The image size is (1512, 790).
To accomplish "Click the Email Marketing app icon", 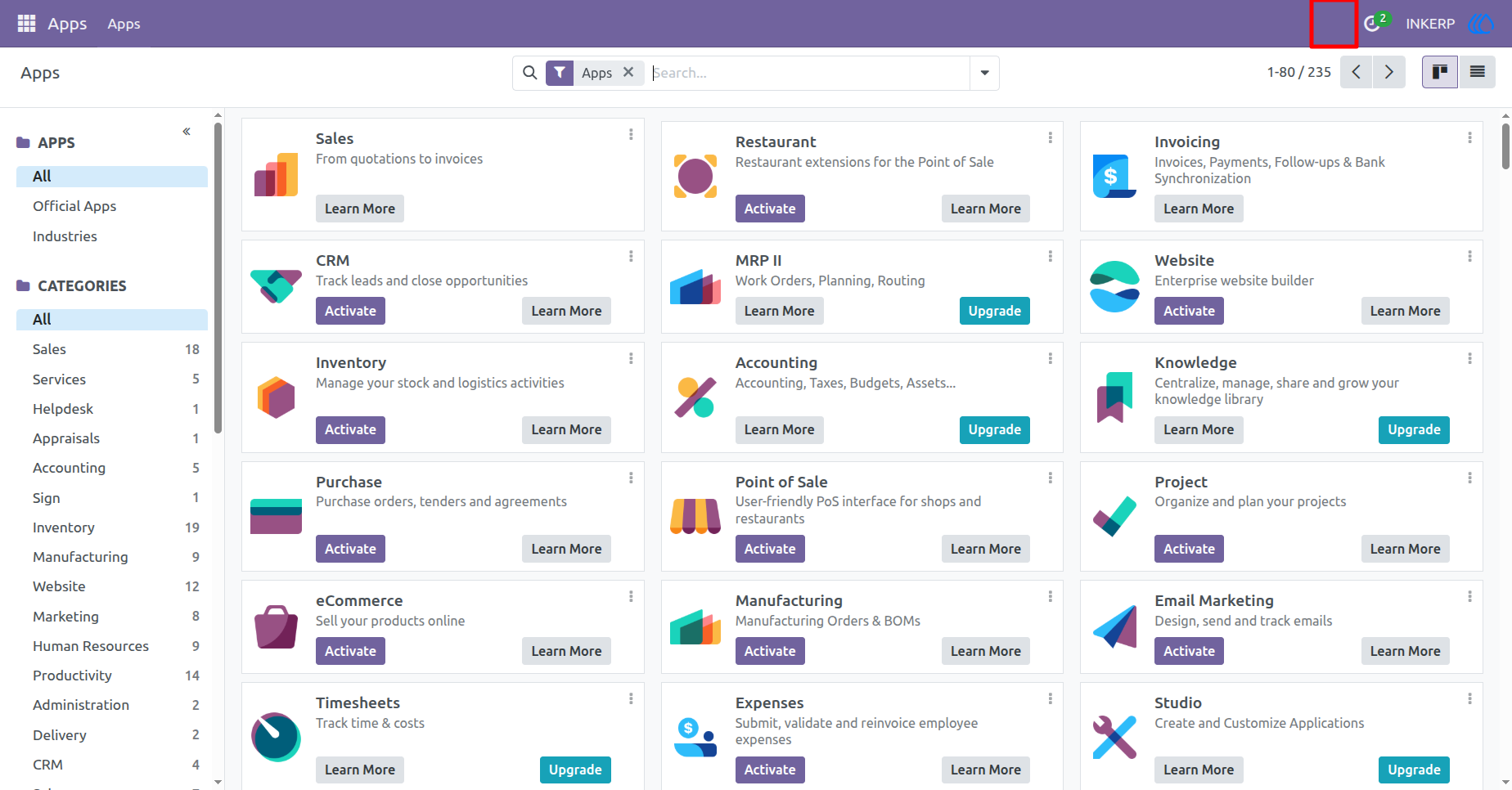I will [1114, 626].
